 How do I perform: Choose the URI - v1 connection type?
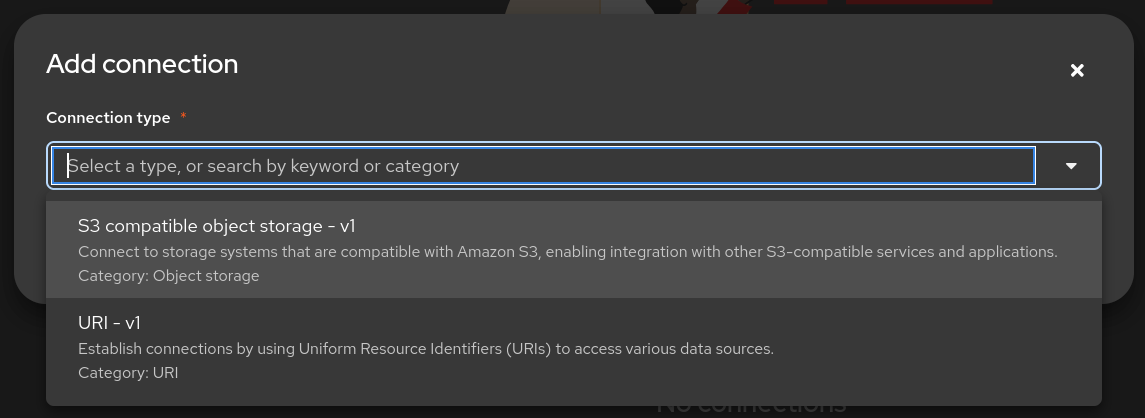tap(573, 347)
